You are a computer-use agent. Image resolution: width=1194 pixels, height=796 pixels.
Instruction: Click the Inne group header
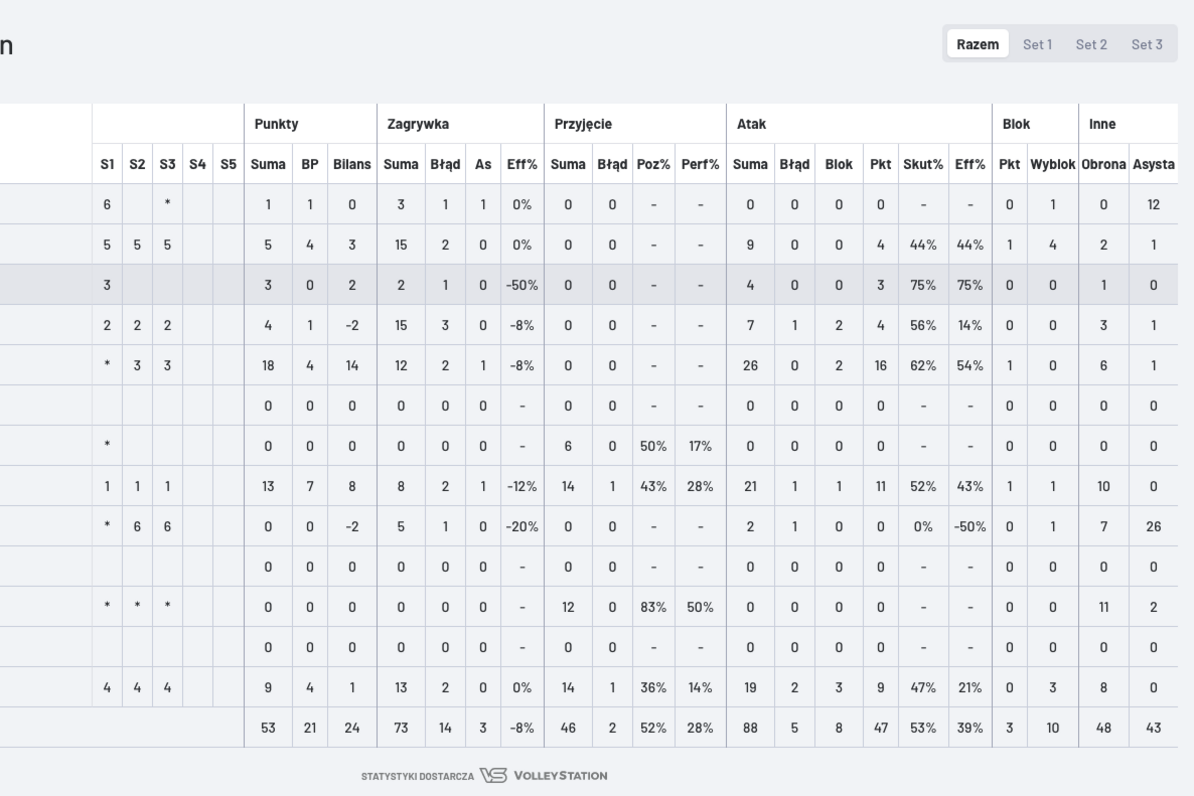click(1102, 124)
